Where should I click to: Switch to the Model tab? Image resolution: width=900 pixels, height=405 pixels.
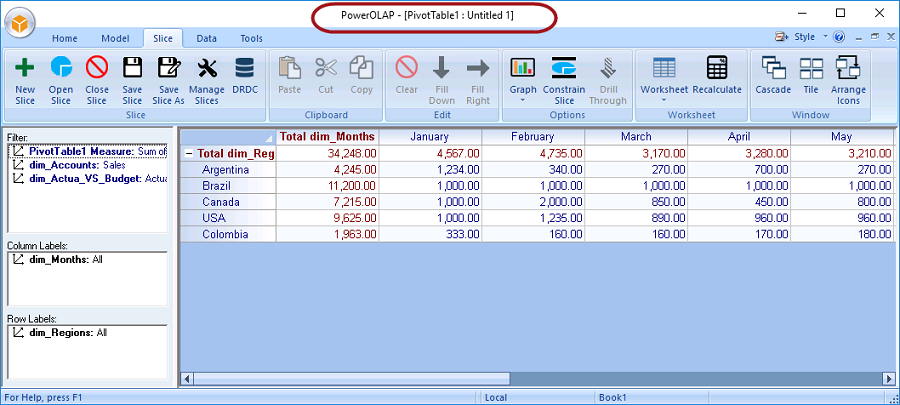tap(115, 38)
